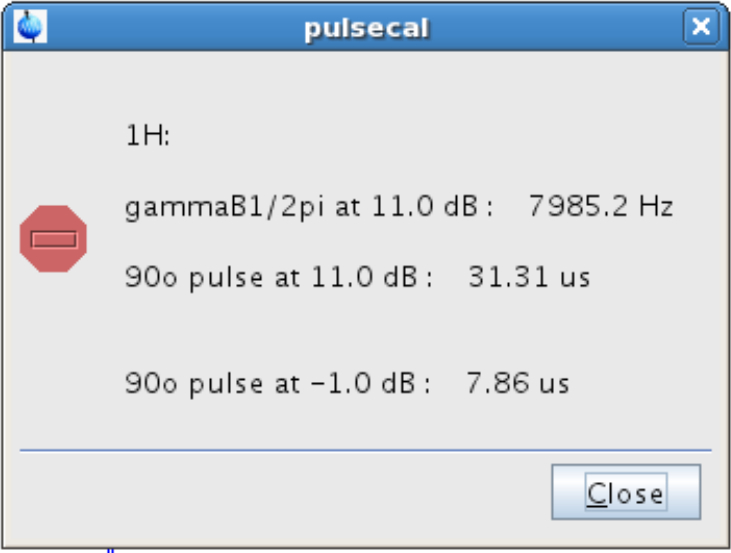Click the Close button
Screen dimensions: 731x553
(x=625, y=494)
